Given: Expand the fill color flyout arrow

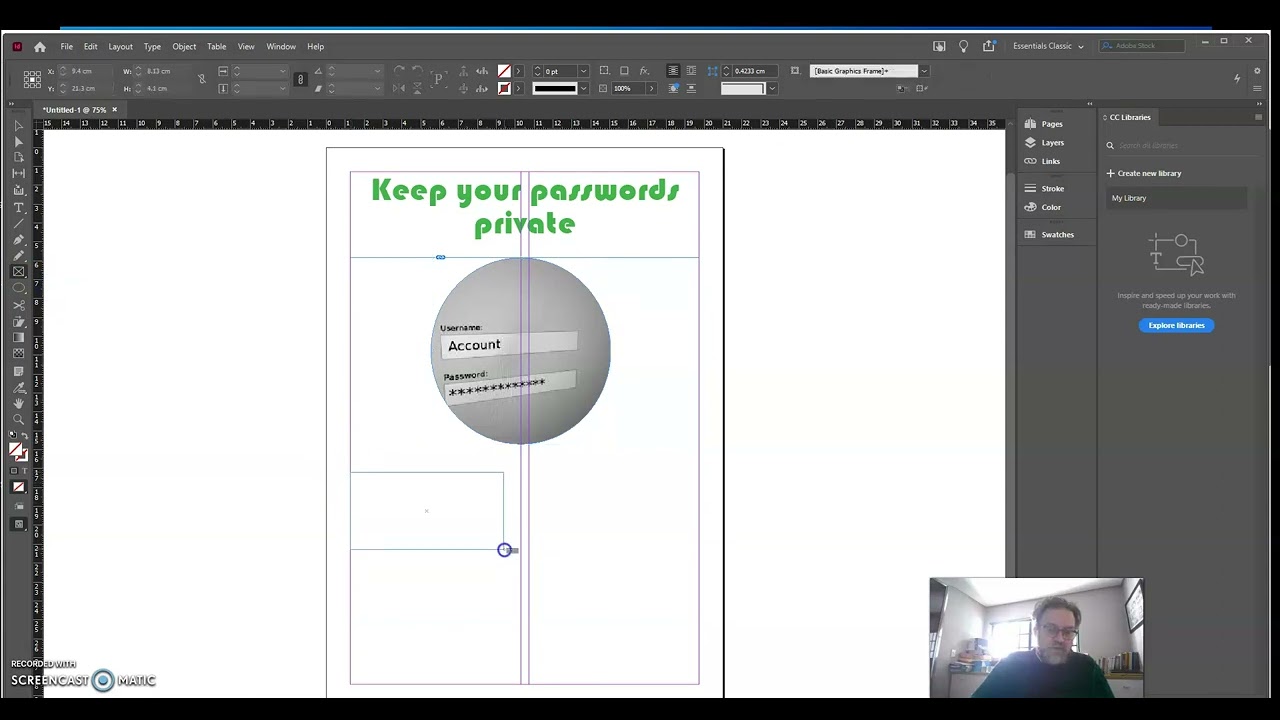Looking at the screenshot, I should tap(518, 70).
